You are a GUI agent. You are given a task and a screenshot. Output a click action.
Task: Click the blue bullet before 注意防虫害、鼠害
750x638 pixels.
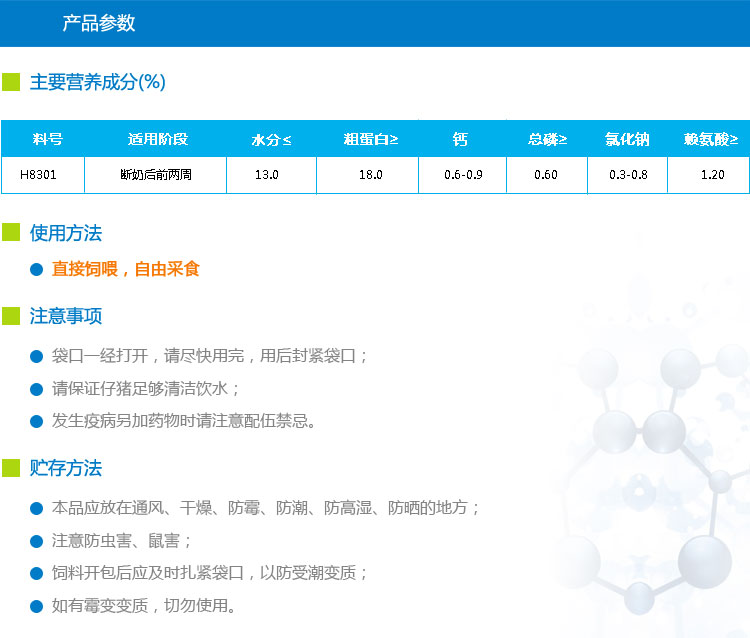pos(37,540)
